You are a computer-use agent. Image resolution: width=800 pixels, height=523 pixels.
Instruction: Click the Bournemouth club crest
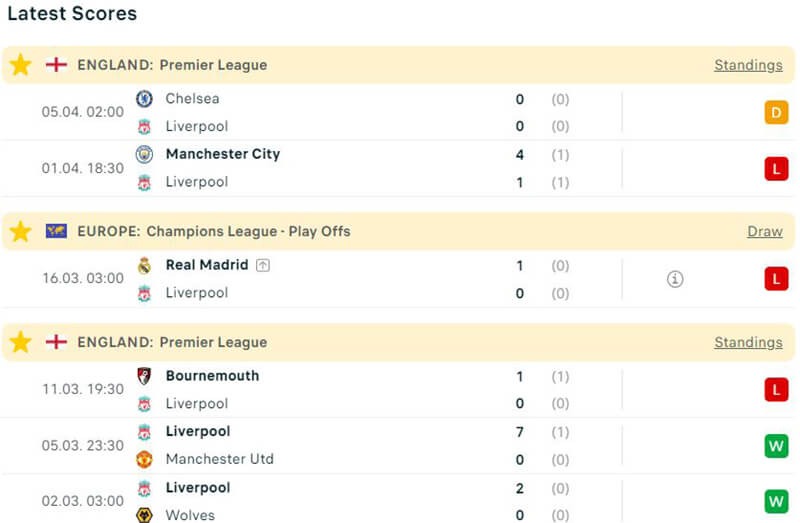[144, 376]
